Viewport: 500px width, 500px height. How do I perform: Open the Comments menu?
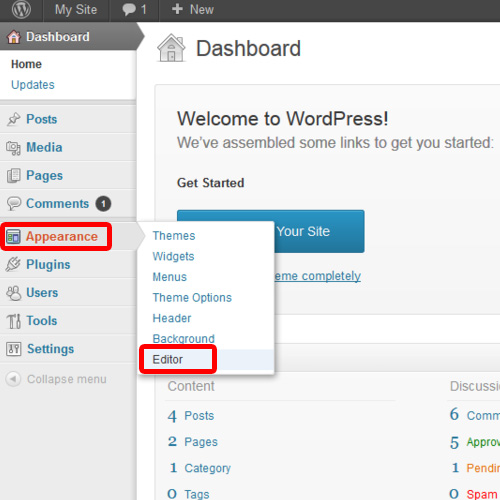coord(58,203)
